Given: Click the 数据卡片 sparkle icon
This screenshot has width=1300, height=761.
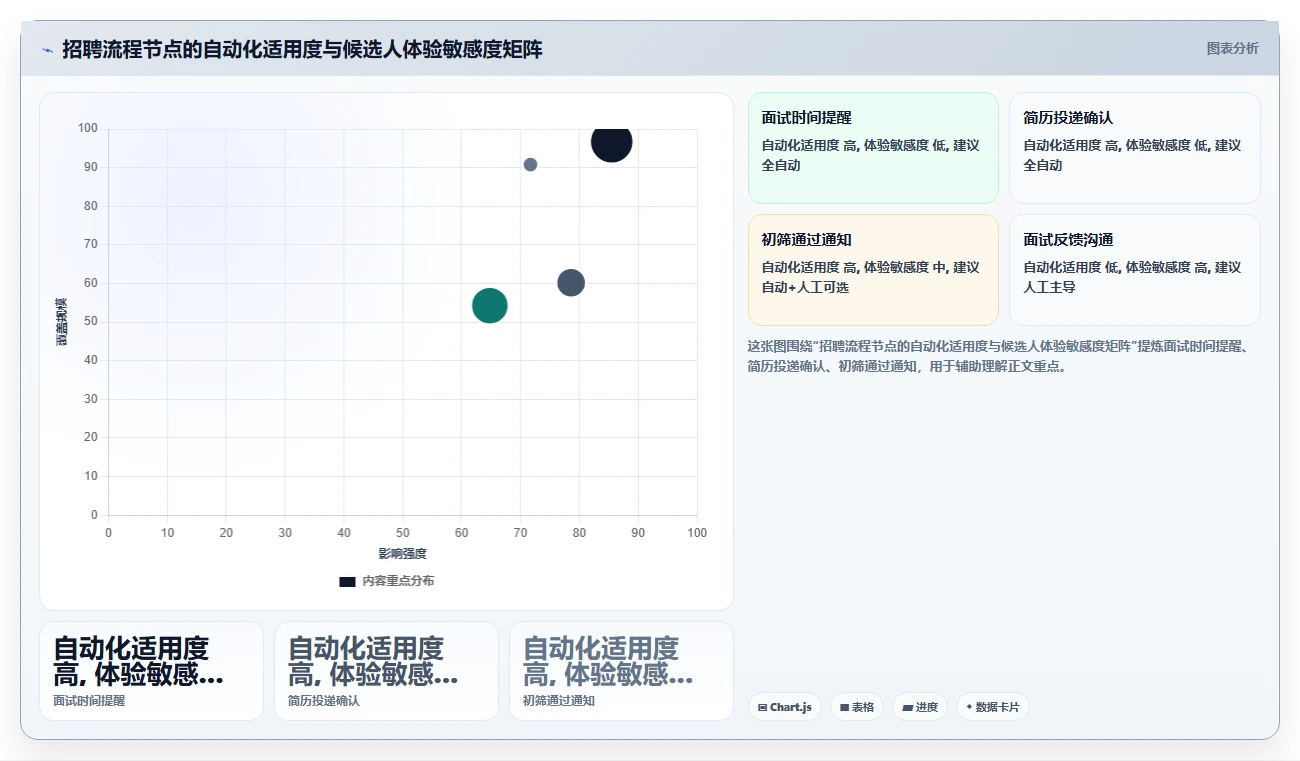Looking at the screenshot, I should [x=969, y=707].
